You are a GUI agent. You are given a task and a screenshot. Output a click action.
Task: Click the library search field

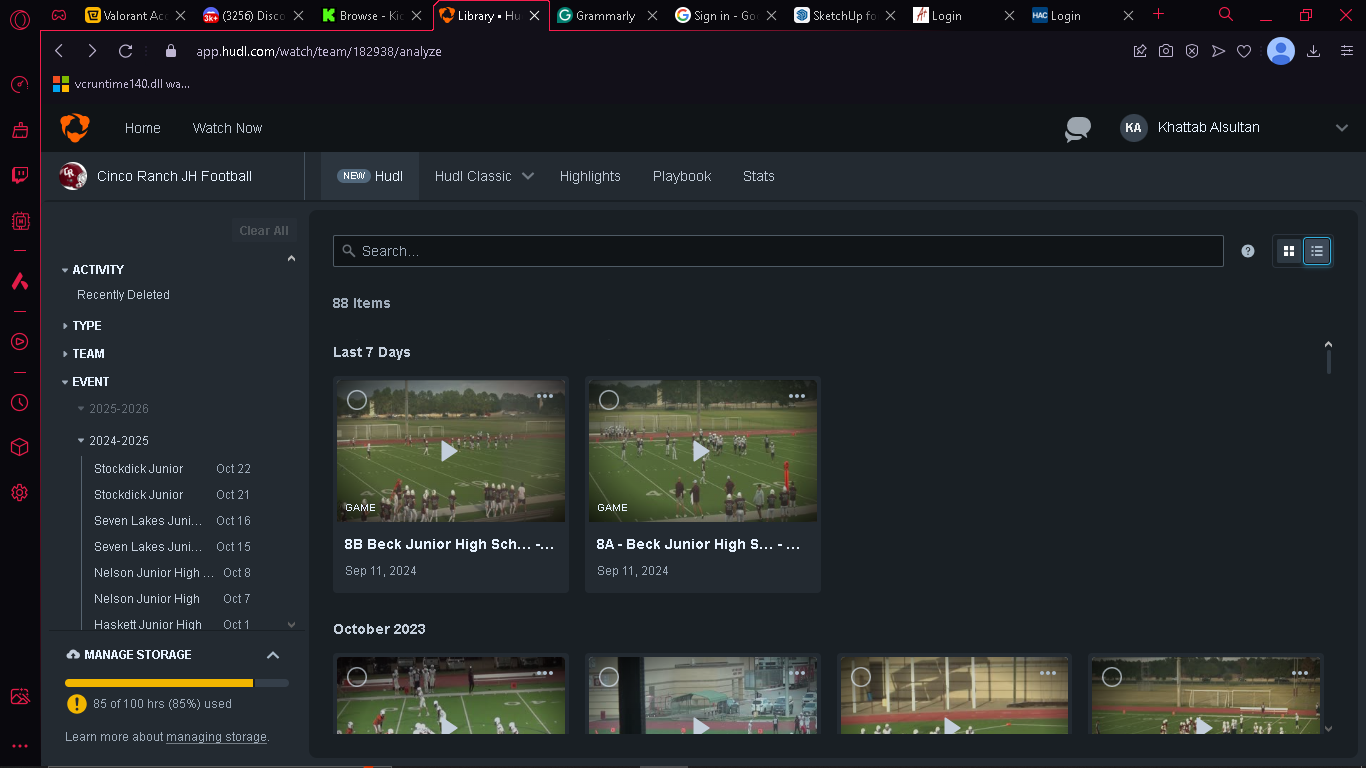tap(778, 251)
